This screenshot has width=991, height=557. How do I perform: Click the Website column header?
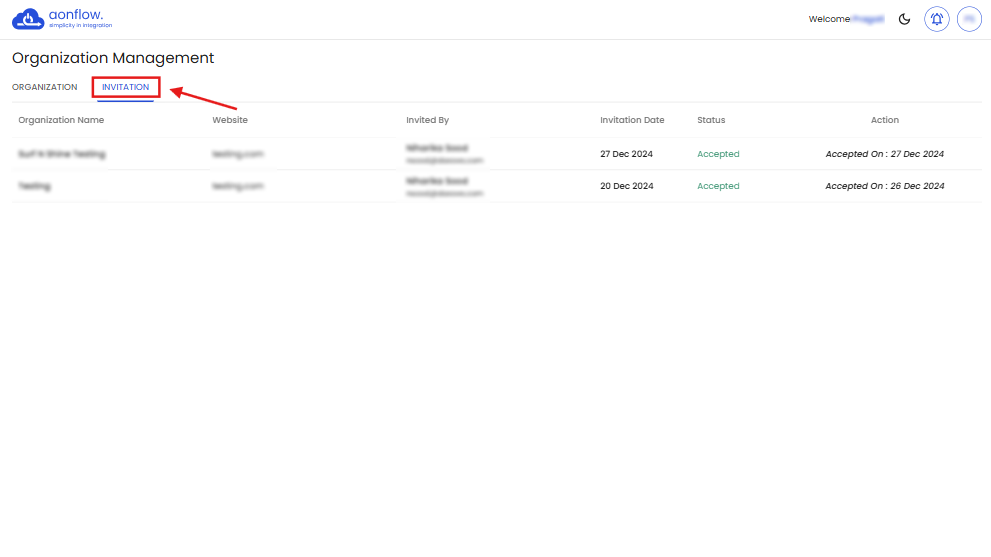click(230, 120)
